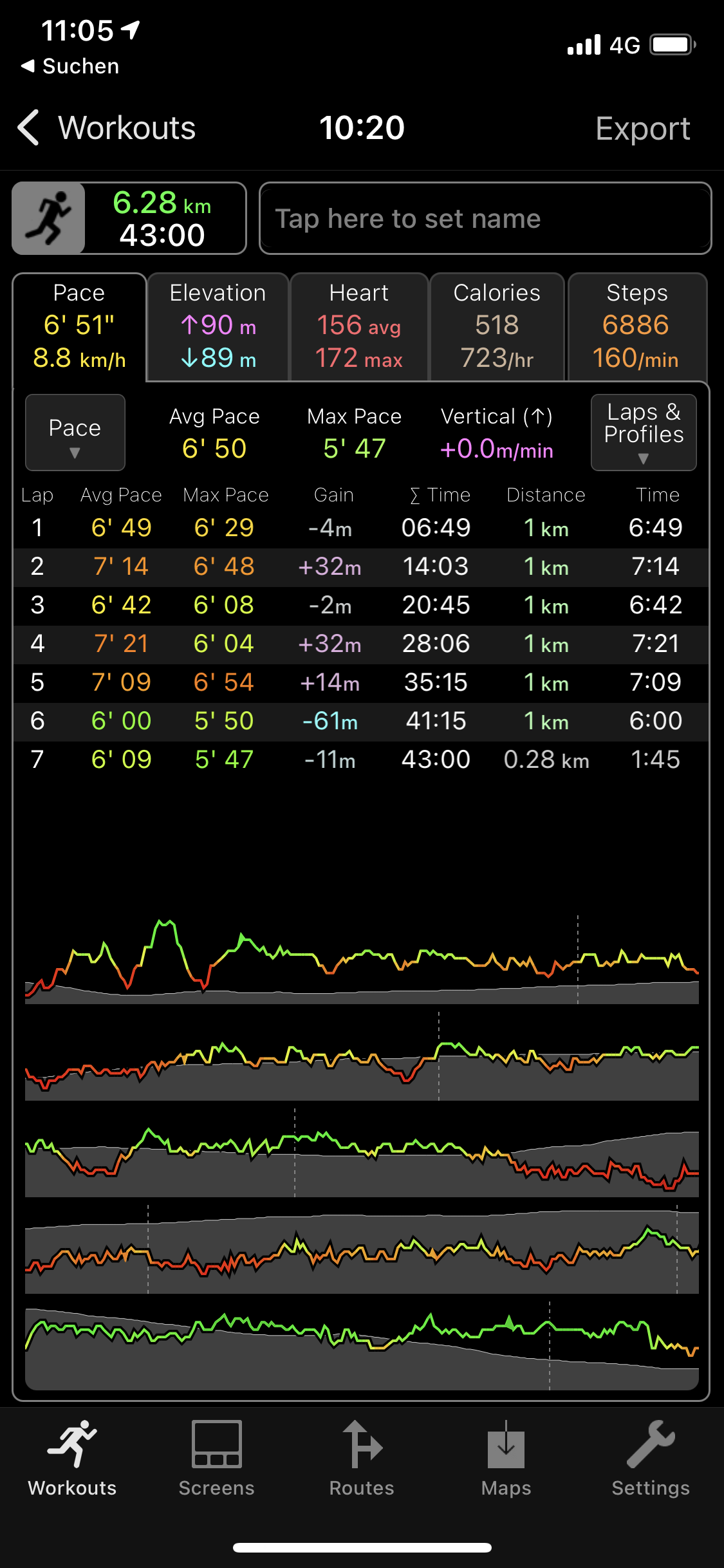Open the Laps & Profiles dropdown
This screenshot has width=724, height=1568.
pos(644,433)
